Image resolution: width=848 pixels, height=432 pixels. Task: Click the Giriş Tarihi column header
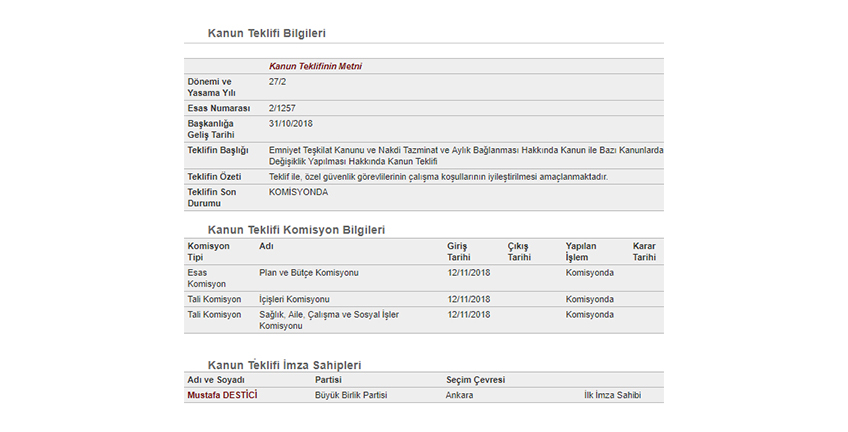[x=458, y=251]
